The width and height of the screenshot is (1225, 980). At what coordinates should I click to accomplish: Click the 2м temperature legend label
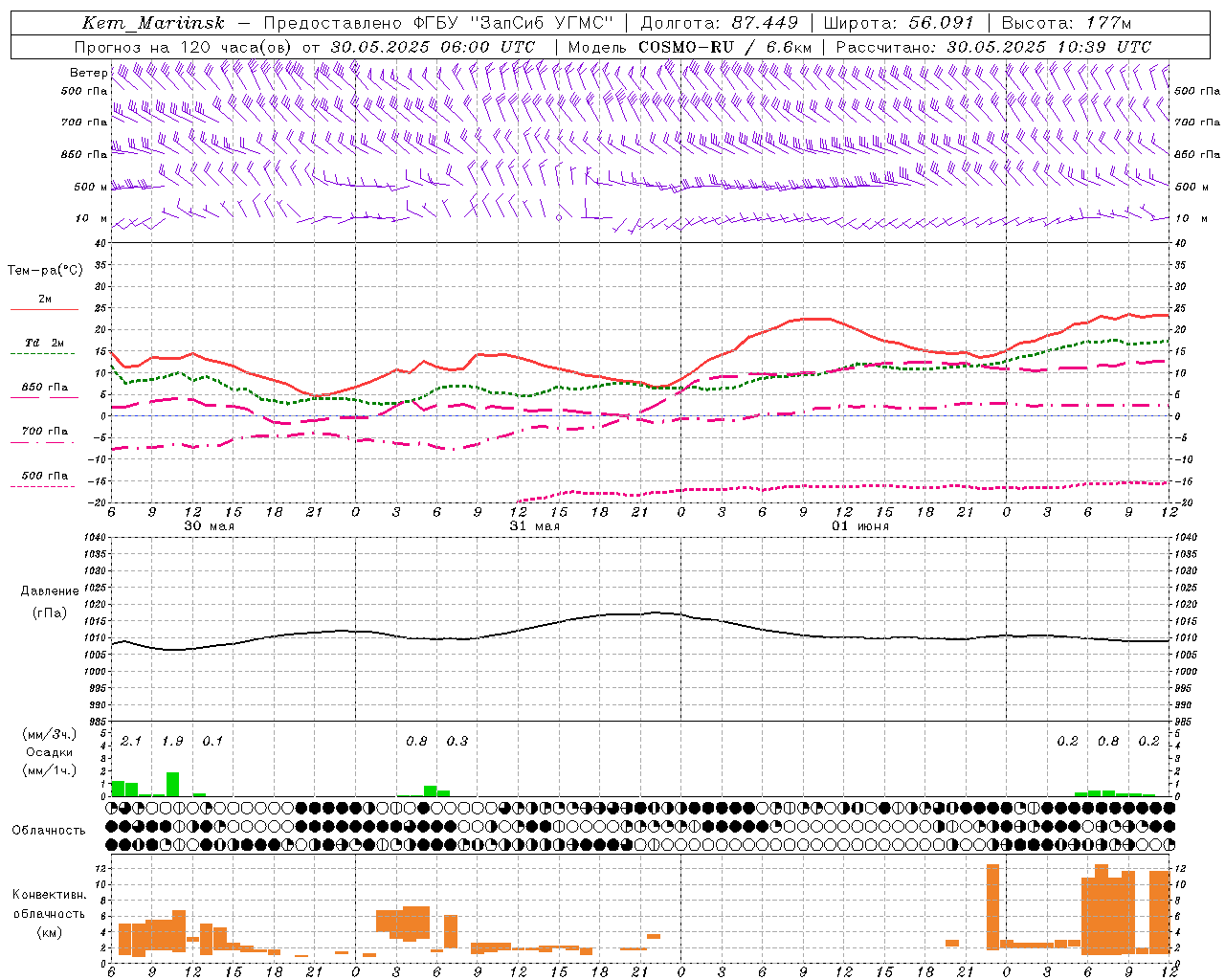(45, 299)
